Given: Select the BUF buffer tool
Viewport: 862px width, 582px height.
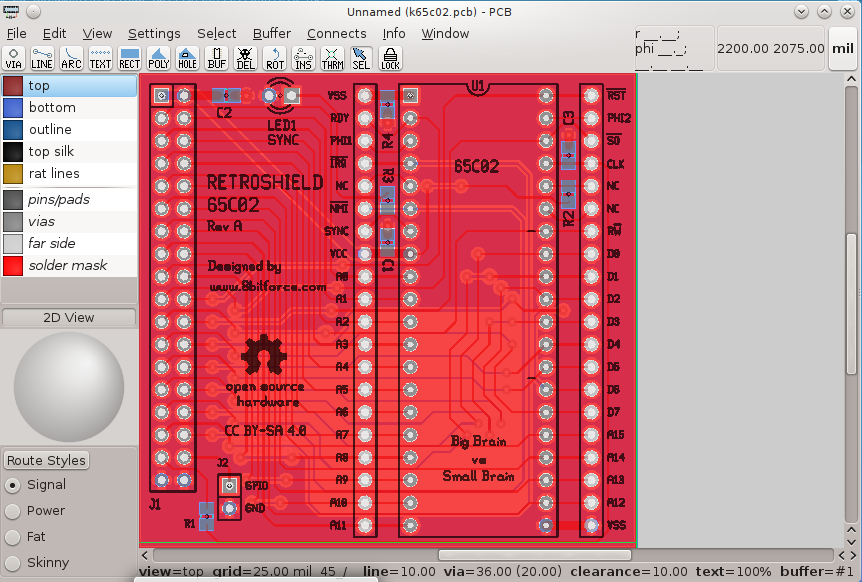Looking at the screenshot, I should tap(217, 58).
